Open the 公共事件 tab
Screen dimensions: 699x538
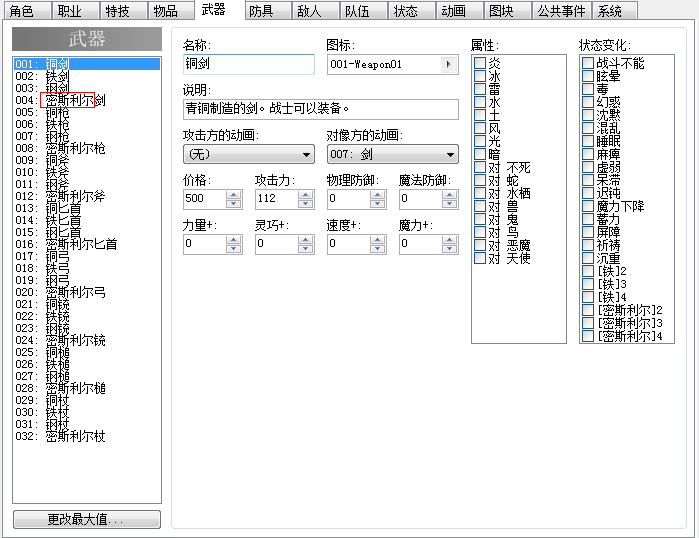tap(562, 11)
